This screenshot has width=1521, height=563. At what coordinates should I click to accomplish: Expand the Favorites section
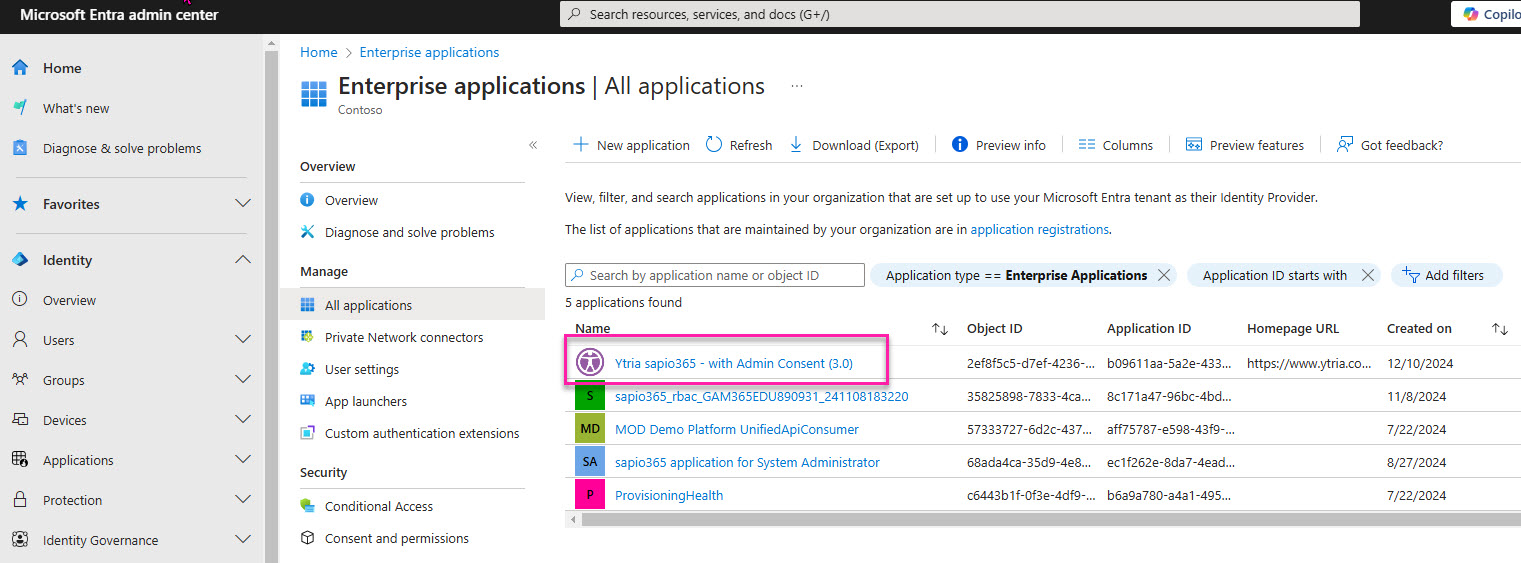pyautogui.click(x=242, y=204)
